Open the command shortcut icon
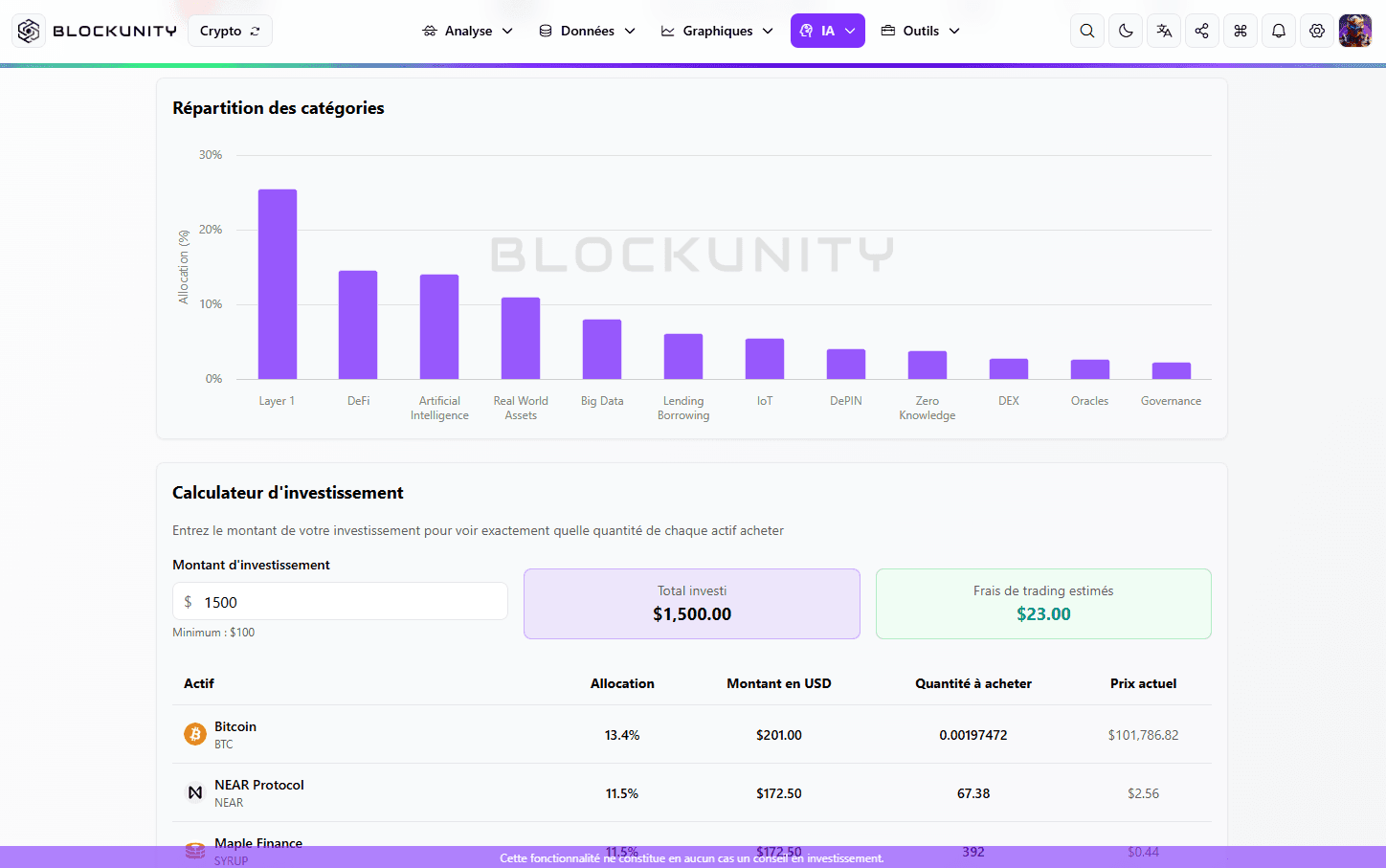This screenshot has width=1386, height=868. coord(1241,31)
